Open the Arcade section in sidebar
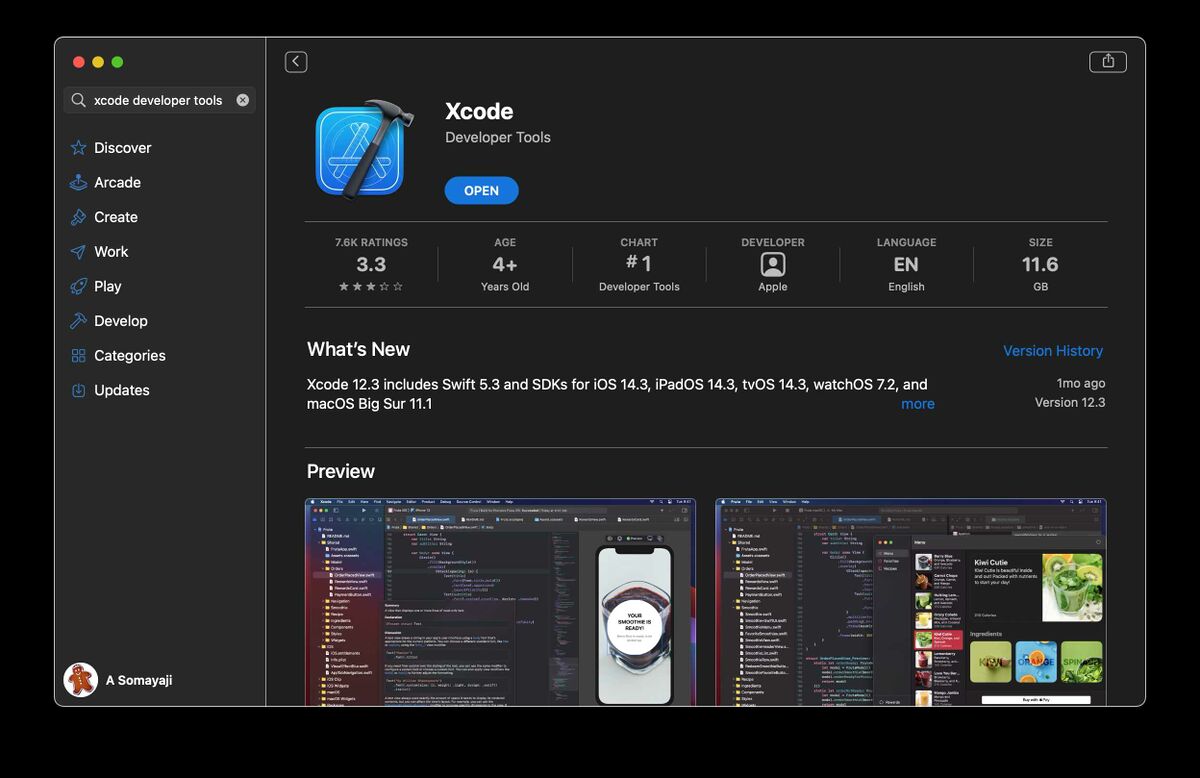The width and height of the screenshot is (1200, 778). pyautogui.click(x=117, y=182)
